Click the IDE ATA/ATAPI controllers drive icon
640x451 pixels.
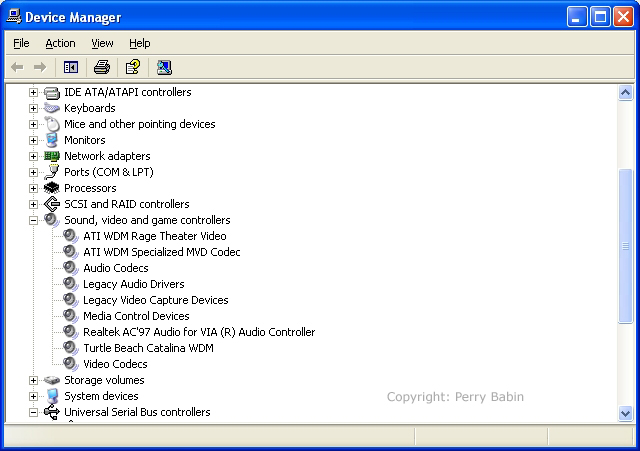click(x=52, y=93)
